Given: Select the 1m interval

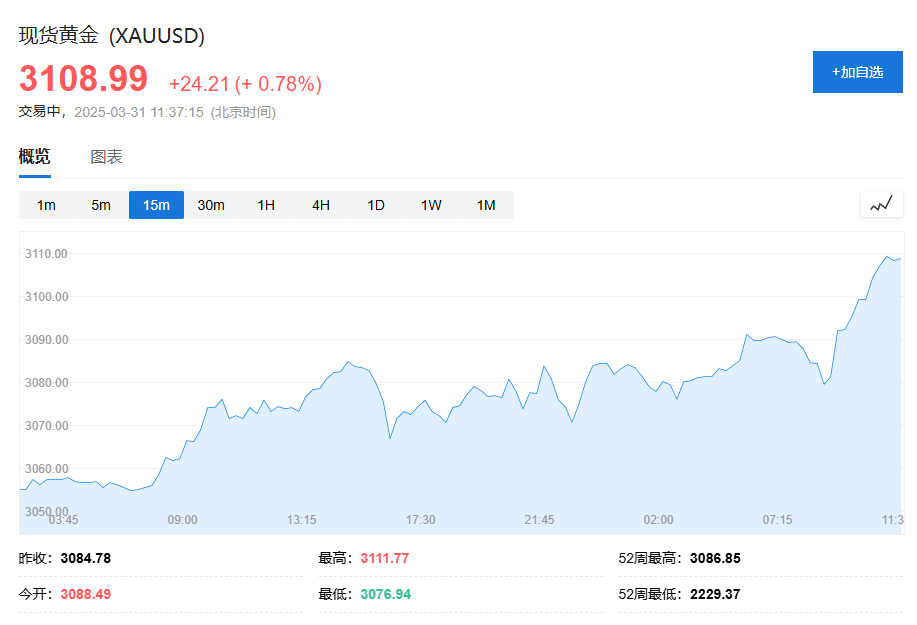Looking at the screenshot, I should tap(46, 205).
